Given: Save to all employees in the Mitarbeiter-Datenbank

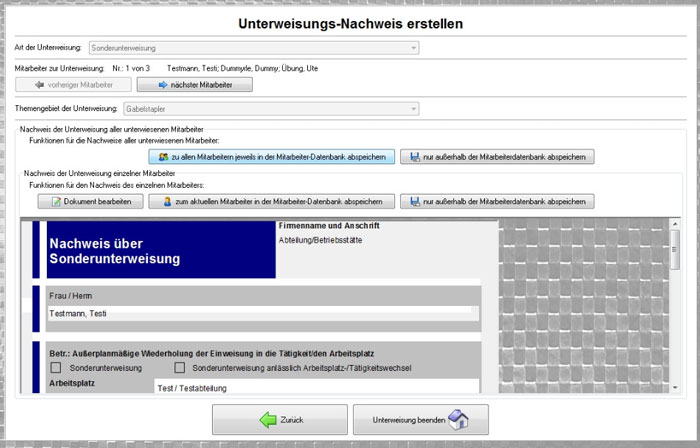Looking at the screenshot, I should click(x=271, y=157).
